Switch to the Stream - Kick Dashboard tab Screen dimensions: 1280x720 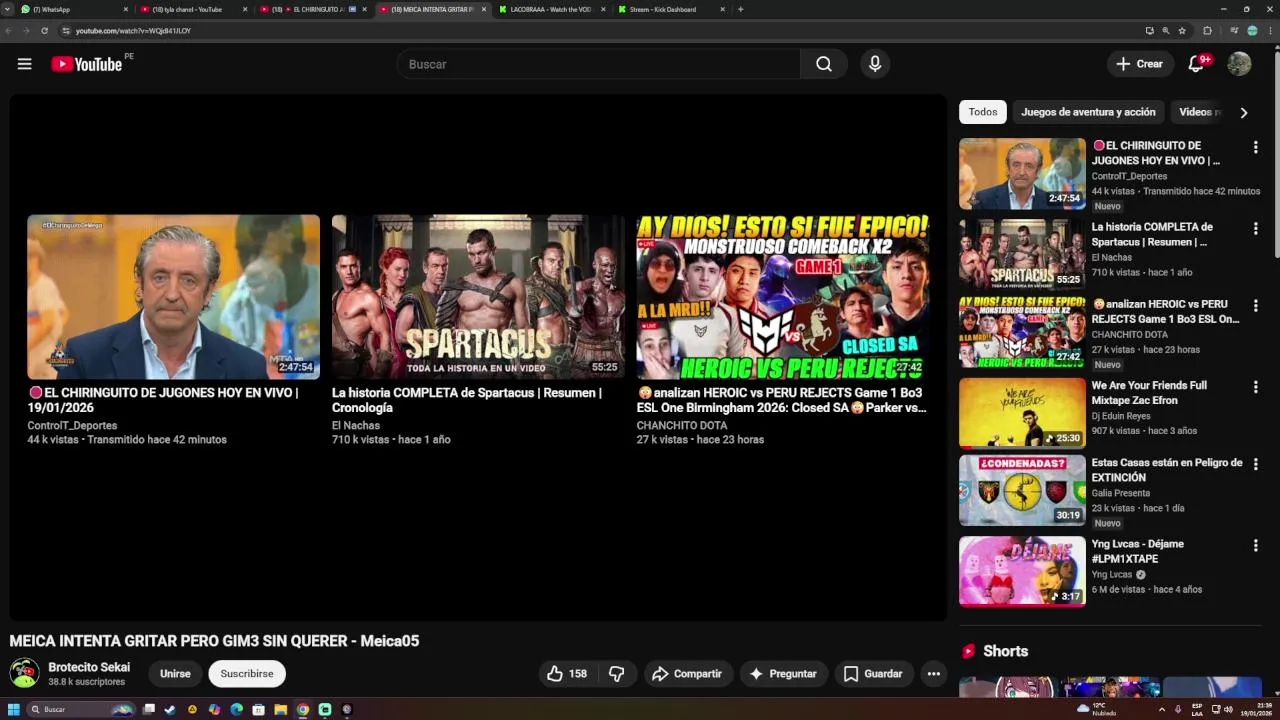pyautogui.click(x=670, y=9)
